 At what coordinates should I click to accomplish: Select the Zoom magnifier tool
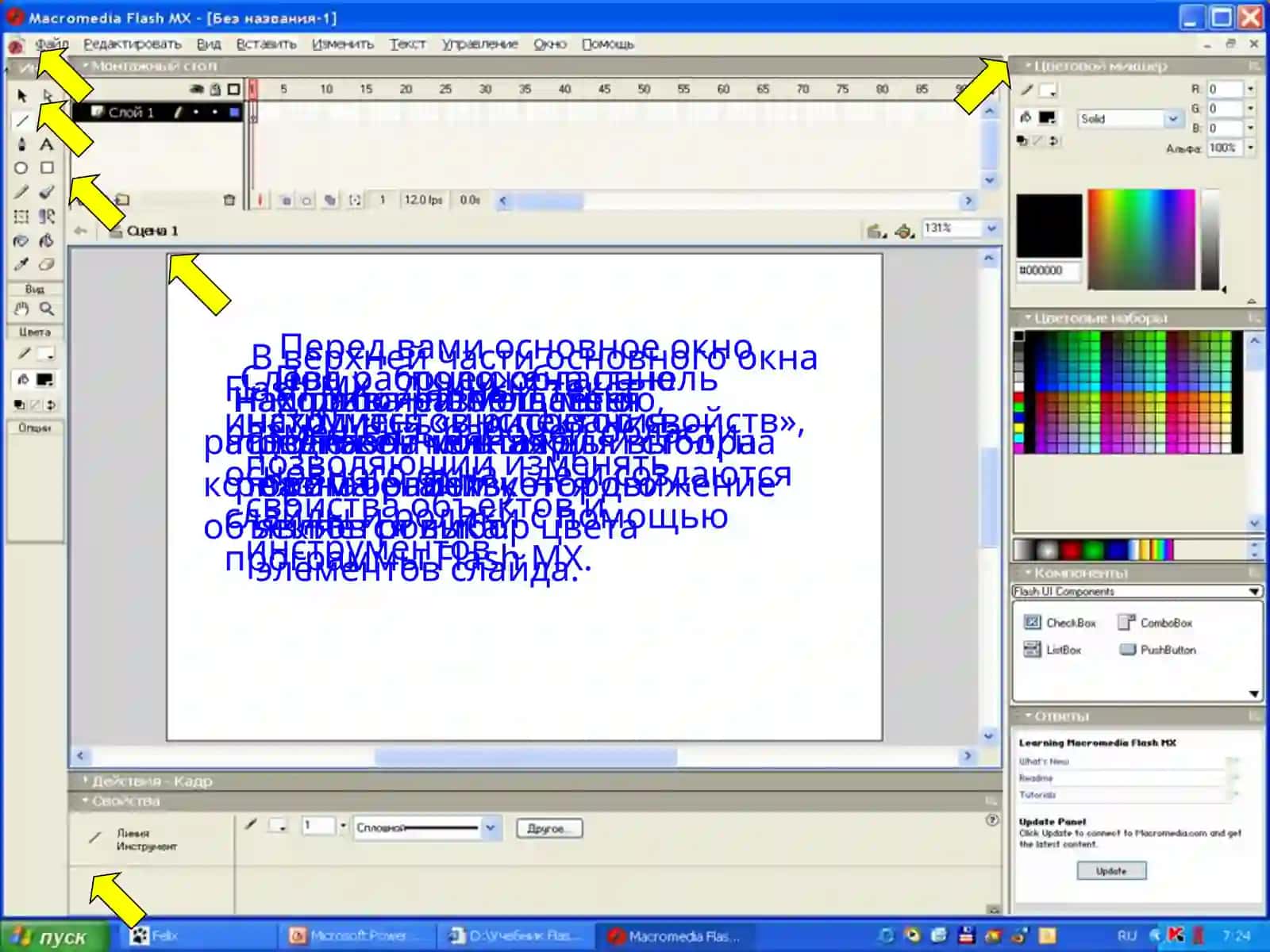[47, 309]
